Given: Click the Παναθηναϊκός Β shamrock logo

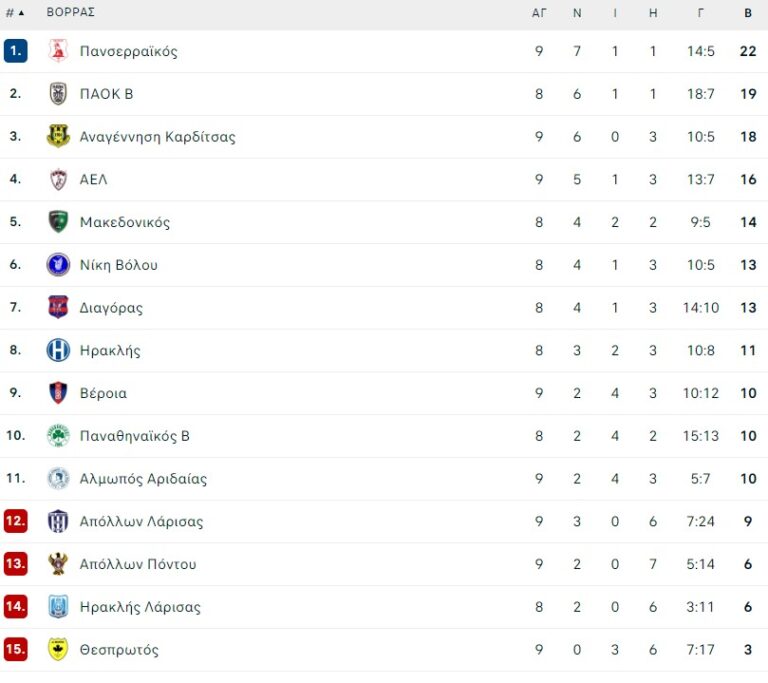Looking at the screenshot, I should [58, 436].
